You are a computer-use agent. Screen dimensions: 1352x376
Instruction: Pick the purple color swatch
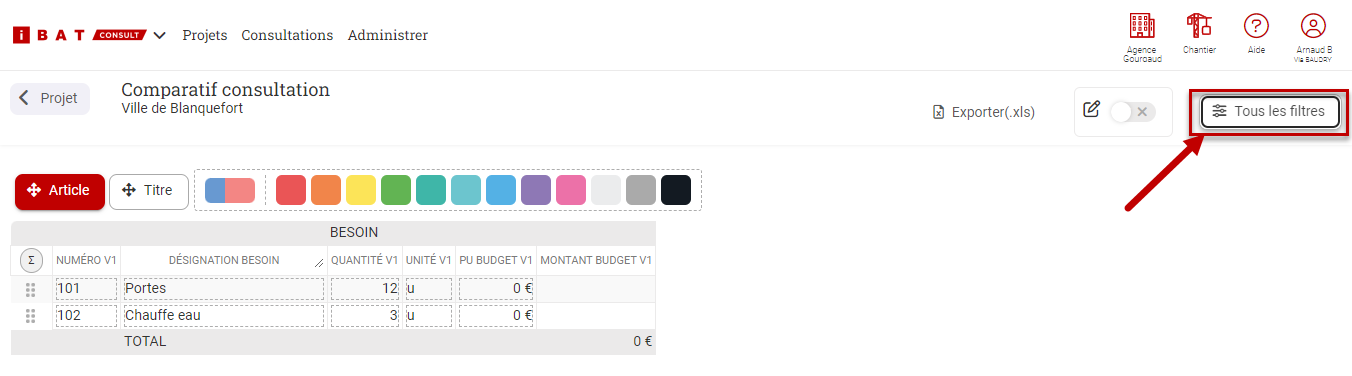point(536,190)
